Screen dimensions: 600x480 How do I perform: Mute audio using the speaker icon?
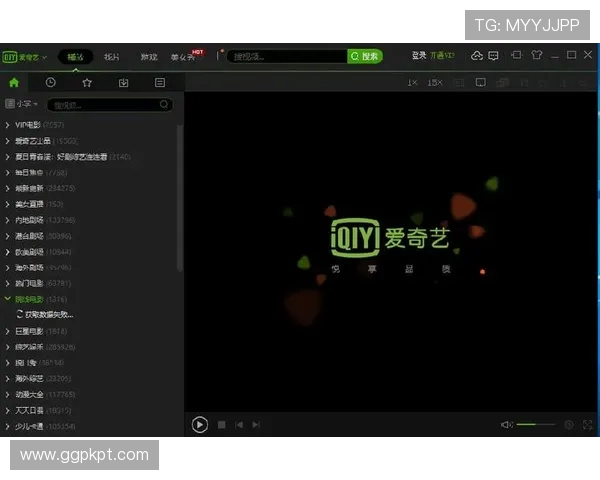[506, 425]
